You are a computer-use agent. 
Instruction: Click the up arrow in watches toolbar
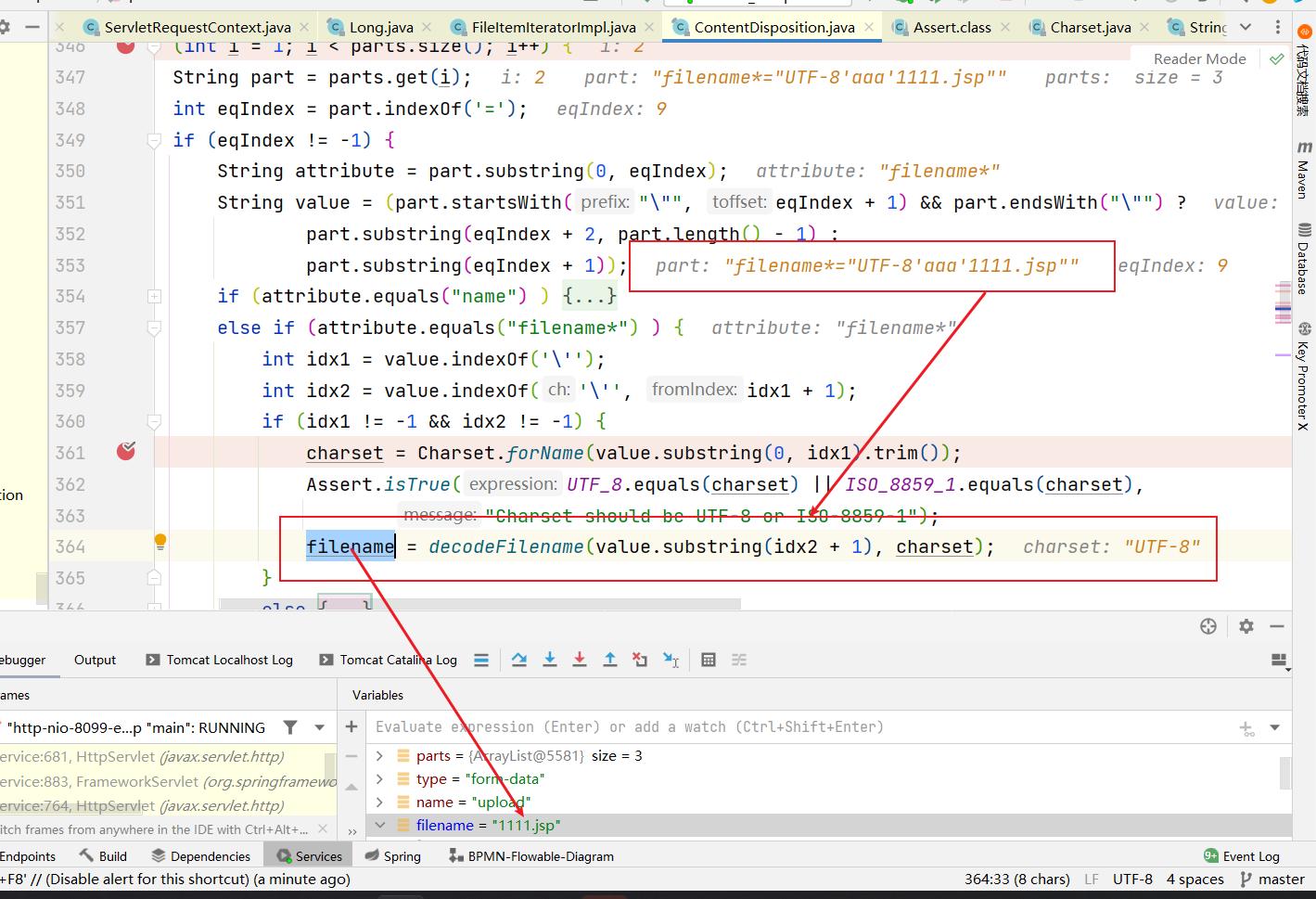click(x=351, y=787)
